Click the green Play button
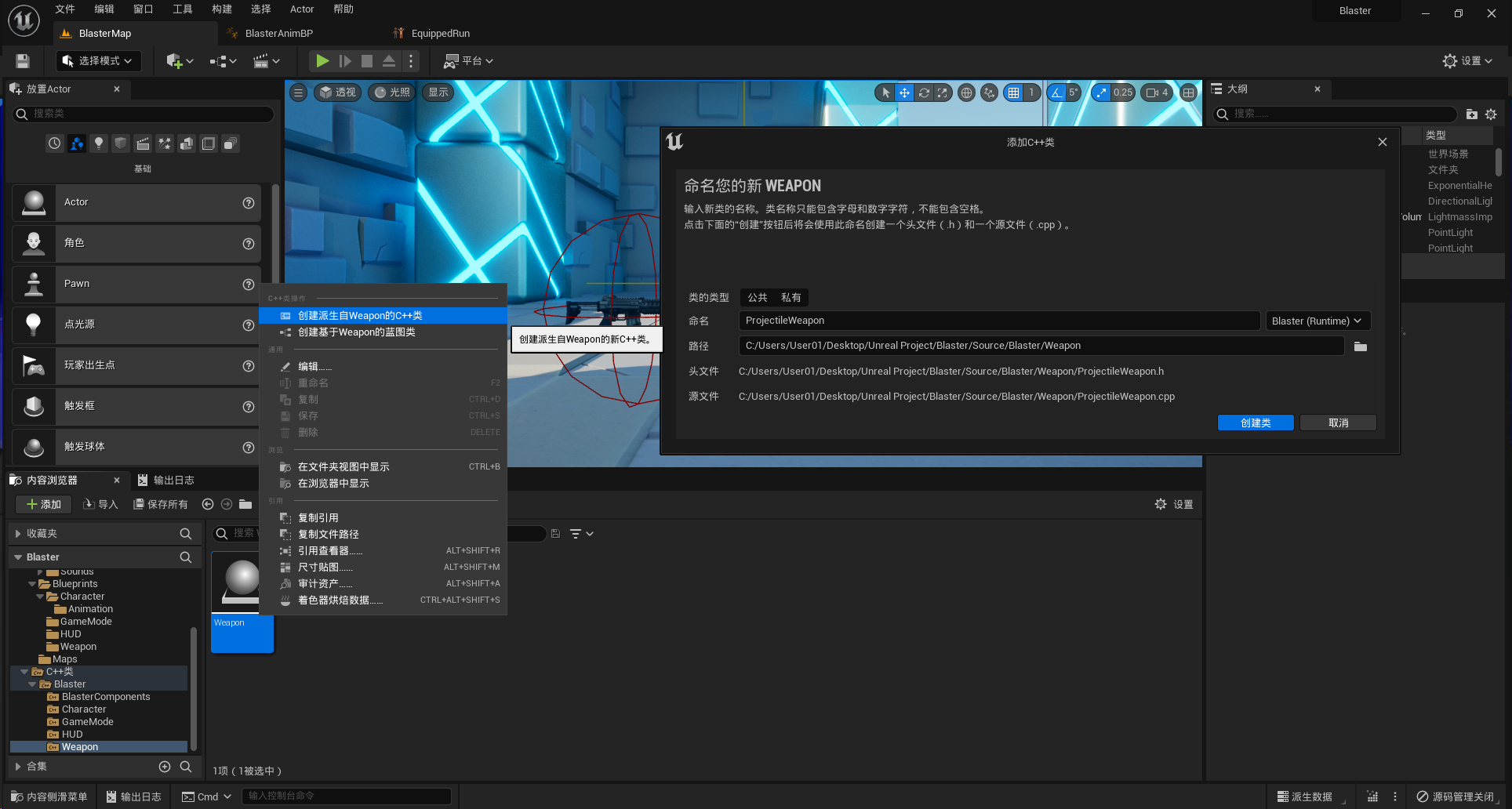 pos(322,60)
